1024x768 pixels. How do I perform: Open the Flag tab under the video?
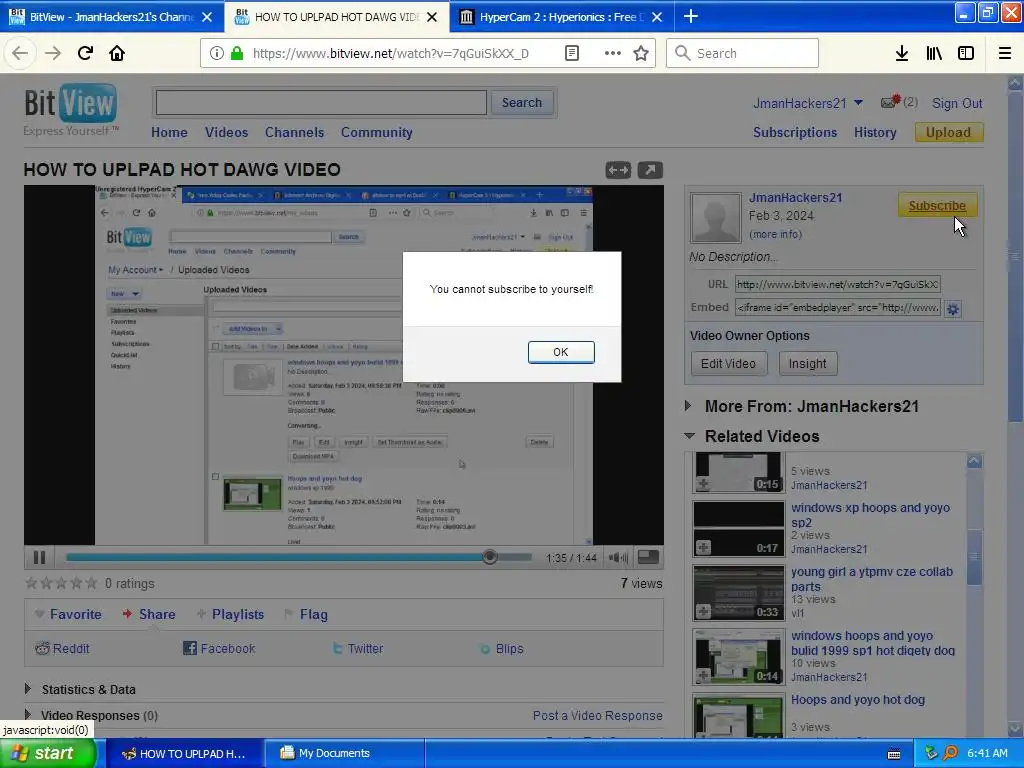306,614
